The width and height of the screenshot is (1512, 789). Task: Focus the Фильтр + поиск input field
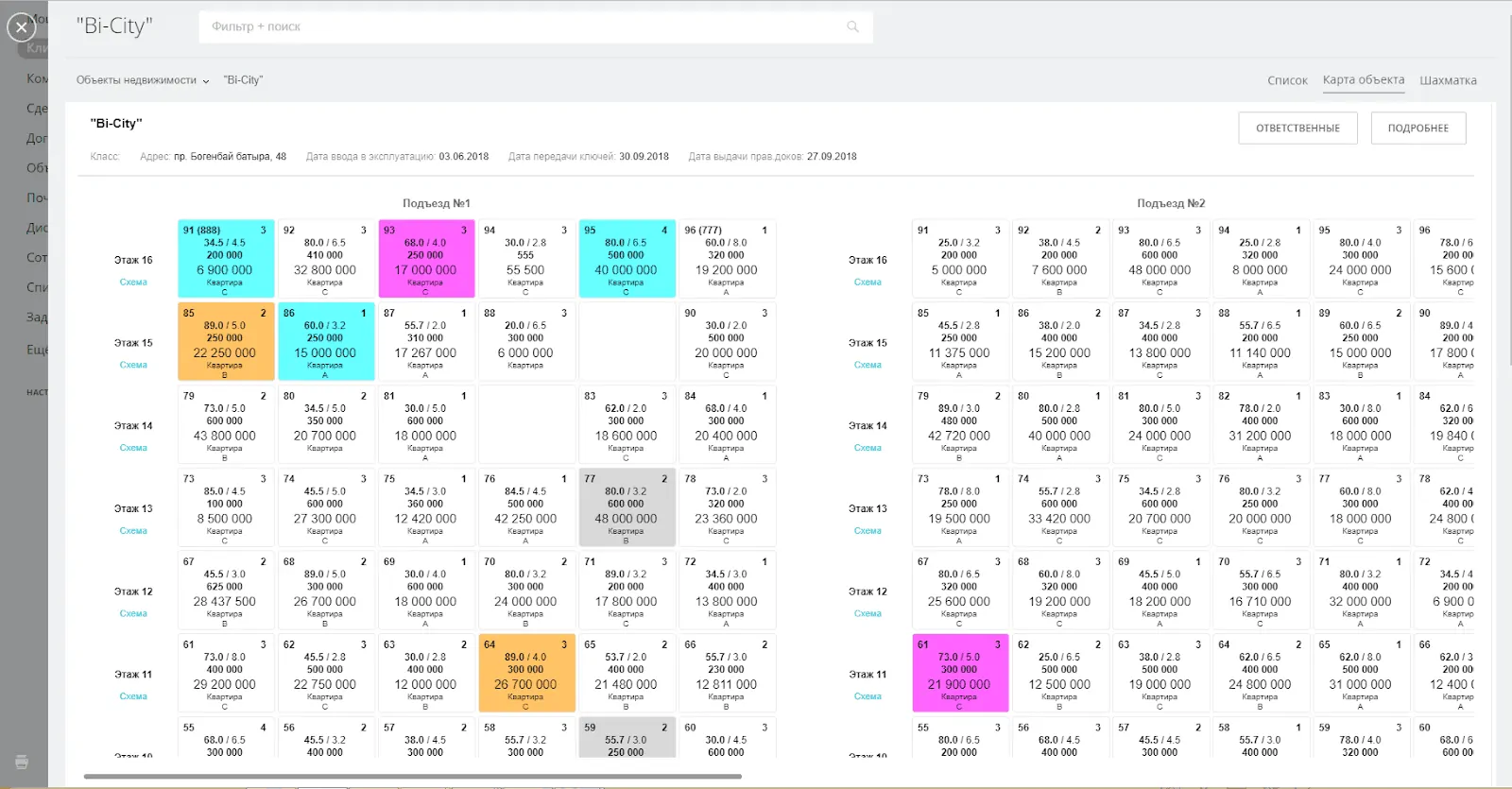pyautogui.click(x=520, y=26)
